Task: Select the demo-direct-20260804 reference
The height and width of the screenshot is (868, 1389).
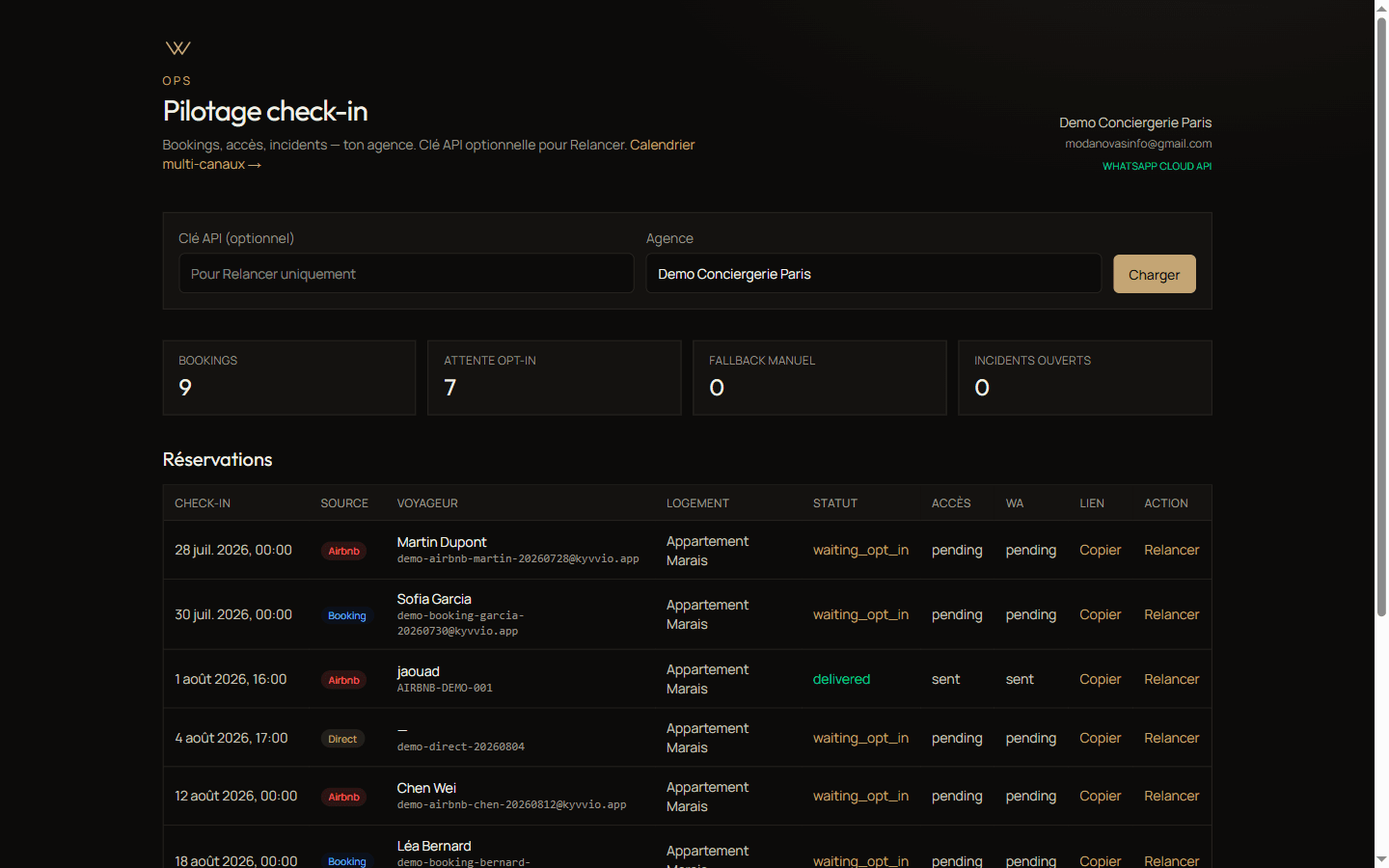Action: coord(461,747)
